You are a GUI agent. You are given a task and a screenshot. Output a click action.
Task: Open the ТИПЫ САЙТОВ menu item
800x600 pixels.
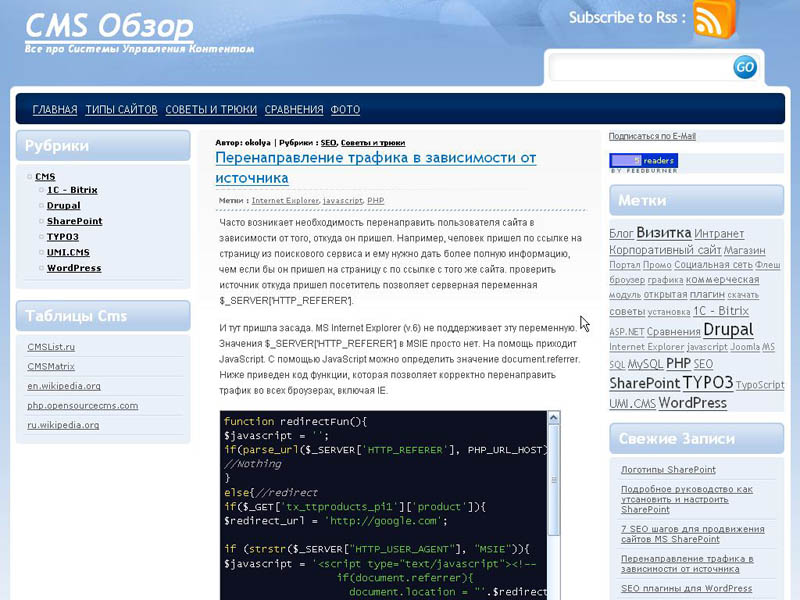click(x=121, y=110)
